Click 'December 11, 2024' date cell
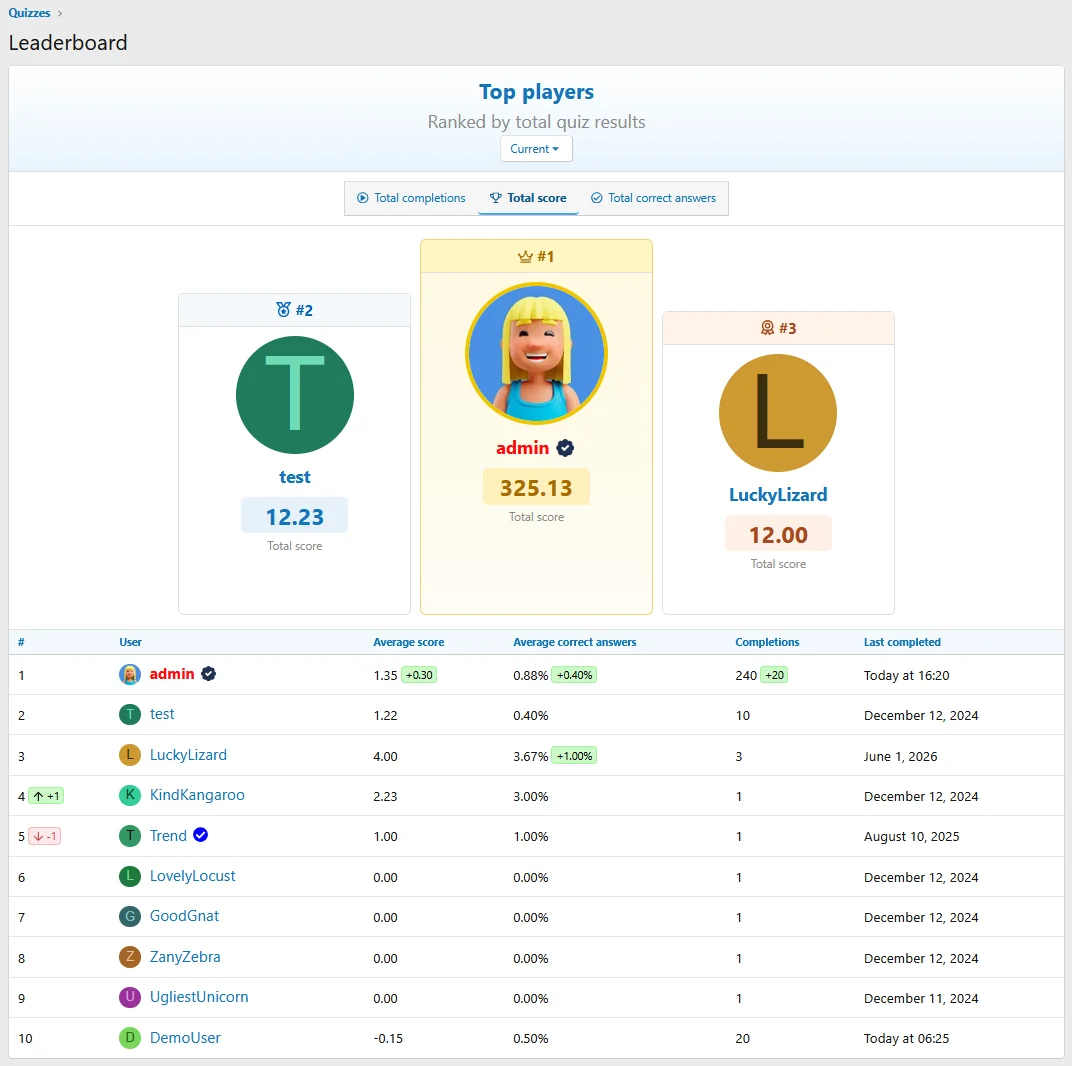1072x1066 pixels. coord(921,998)
